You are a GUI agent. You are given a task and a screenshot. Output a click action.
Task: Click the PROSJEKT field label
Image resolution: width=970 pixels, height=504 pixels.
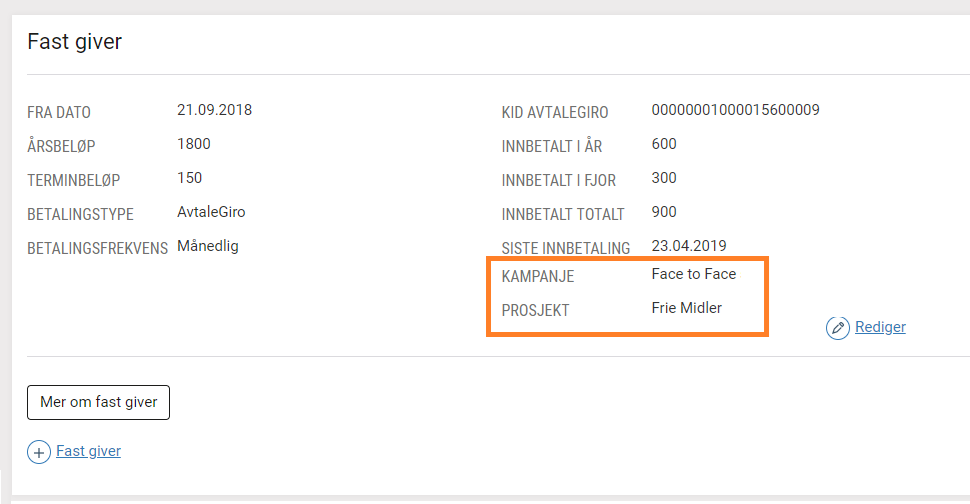pos(535,310)
